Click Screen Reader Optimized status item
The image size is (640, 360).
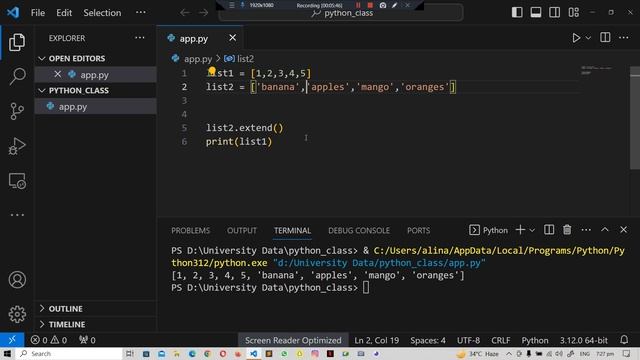293,340
